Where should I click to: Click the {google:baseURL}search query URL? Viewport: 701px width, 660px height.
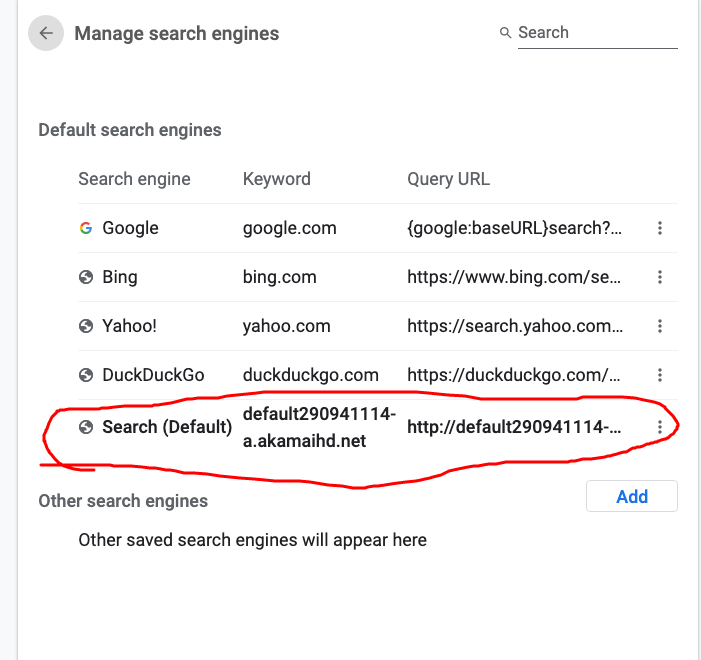coord(514,228)
